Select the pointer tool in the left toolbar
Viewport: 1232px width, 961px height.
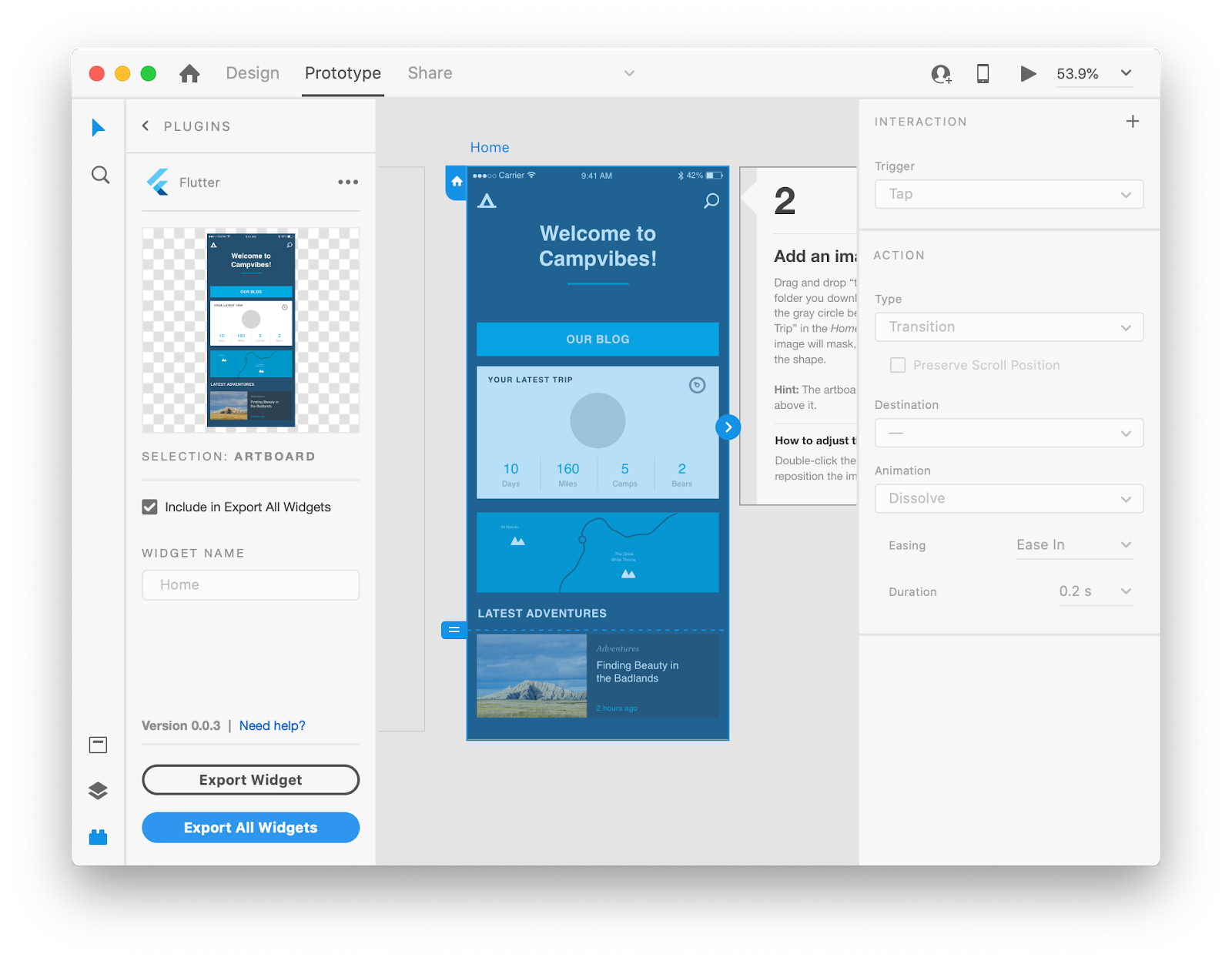pos(99,128)
